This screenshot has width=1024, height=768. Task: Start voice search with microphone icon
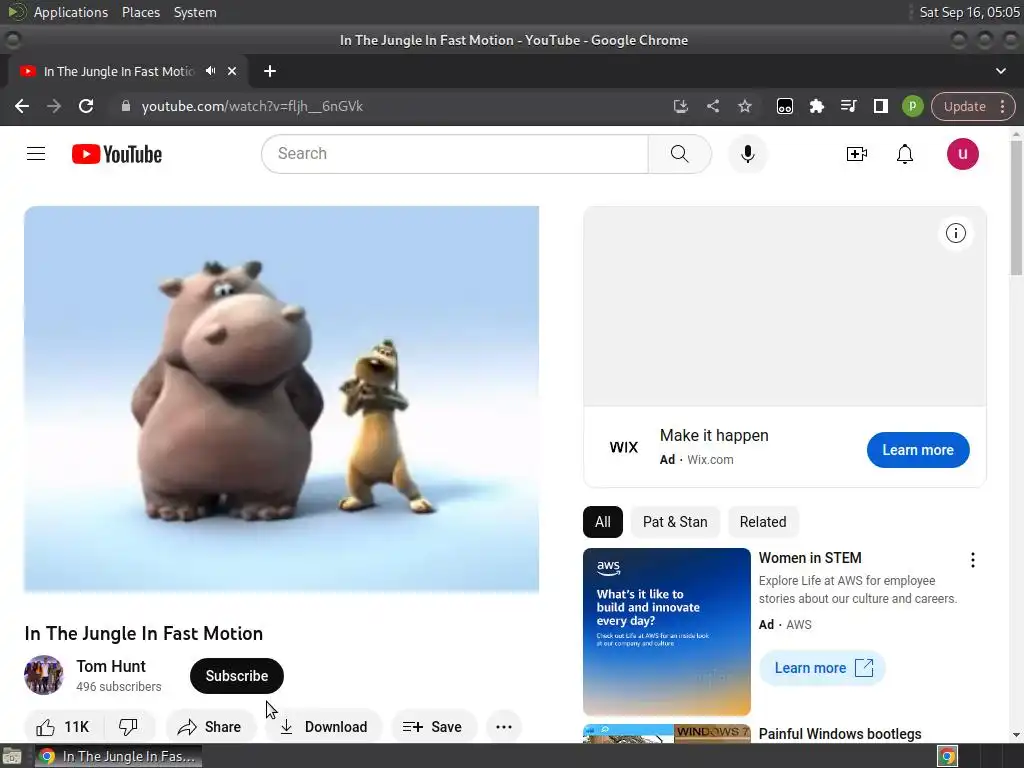point(748,154)
